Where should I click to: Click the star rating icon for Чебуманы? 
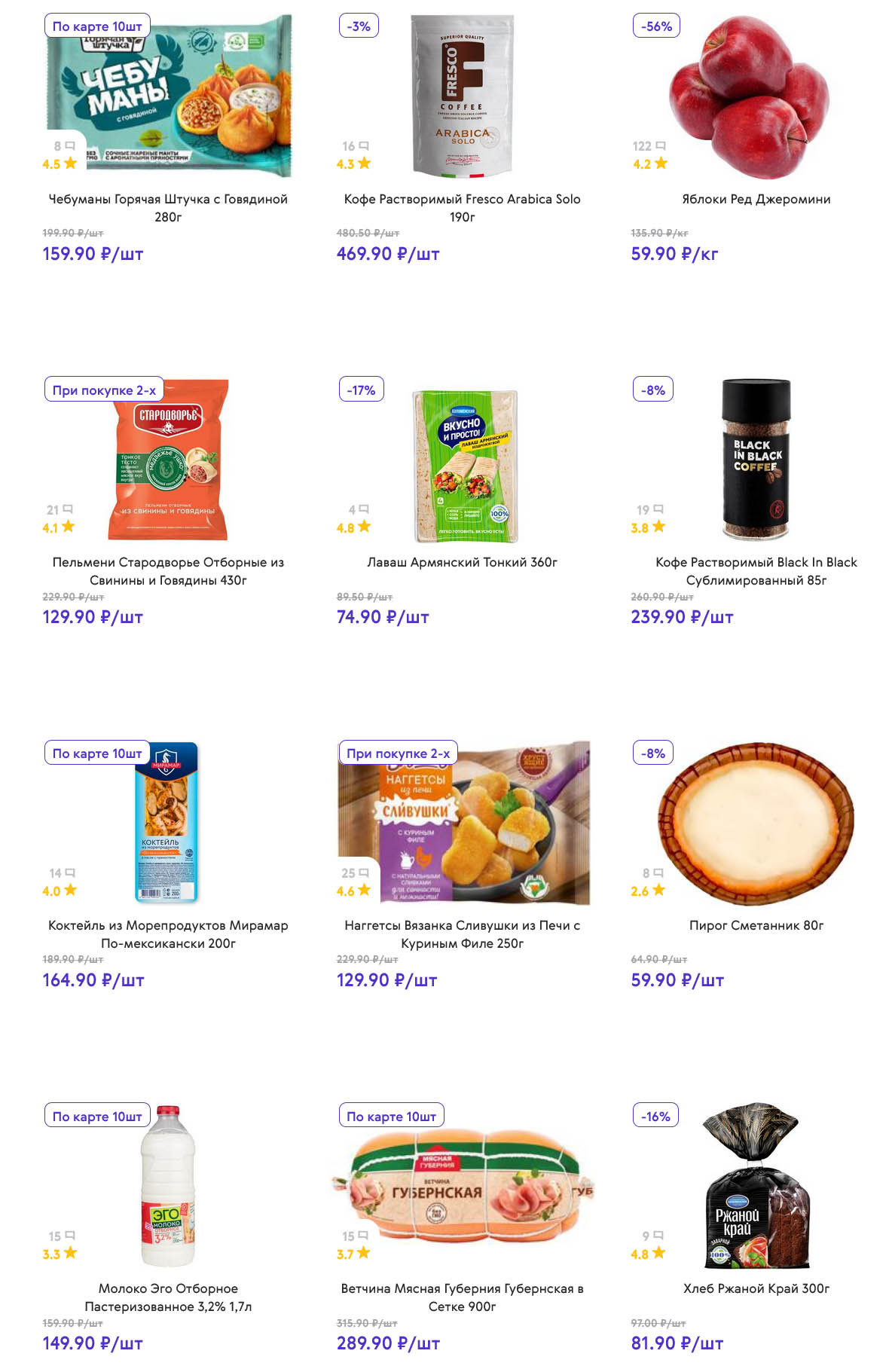(x=70, y=163)
